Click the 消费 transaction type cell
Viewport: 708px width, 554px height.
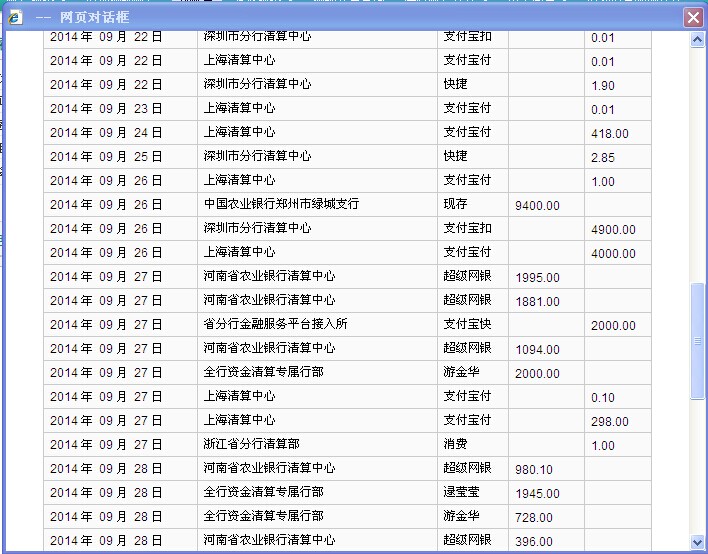coord(456,444)
